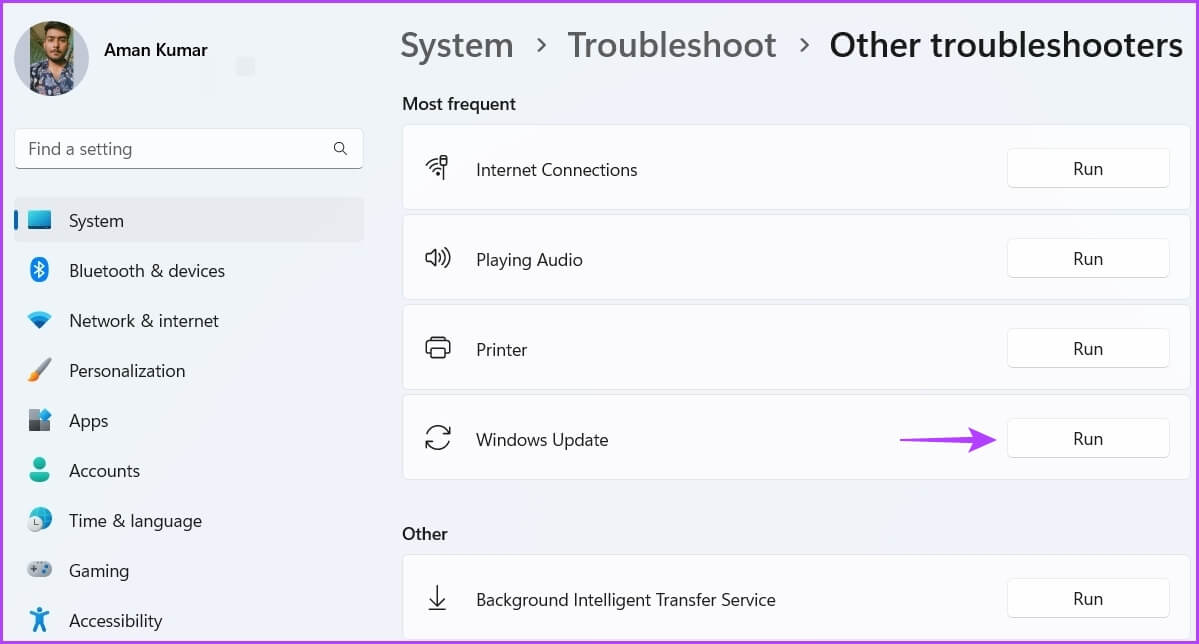Click the Aman Kumar account name
This screenshot has width=1199, height=644.
point(155,50)
